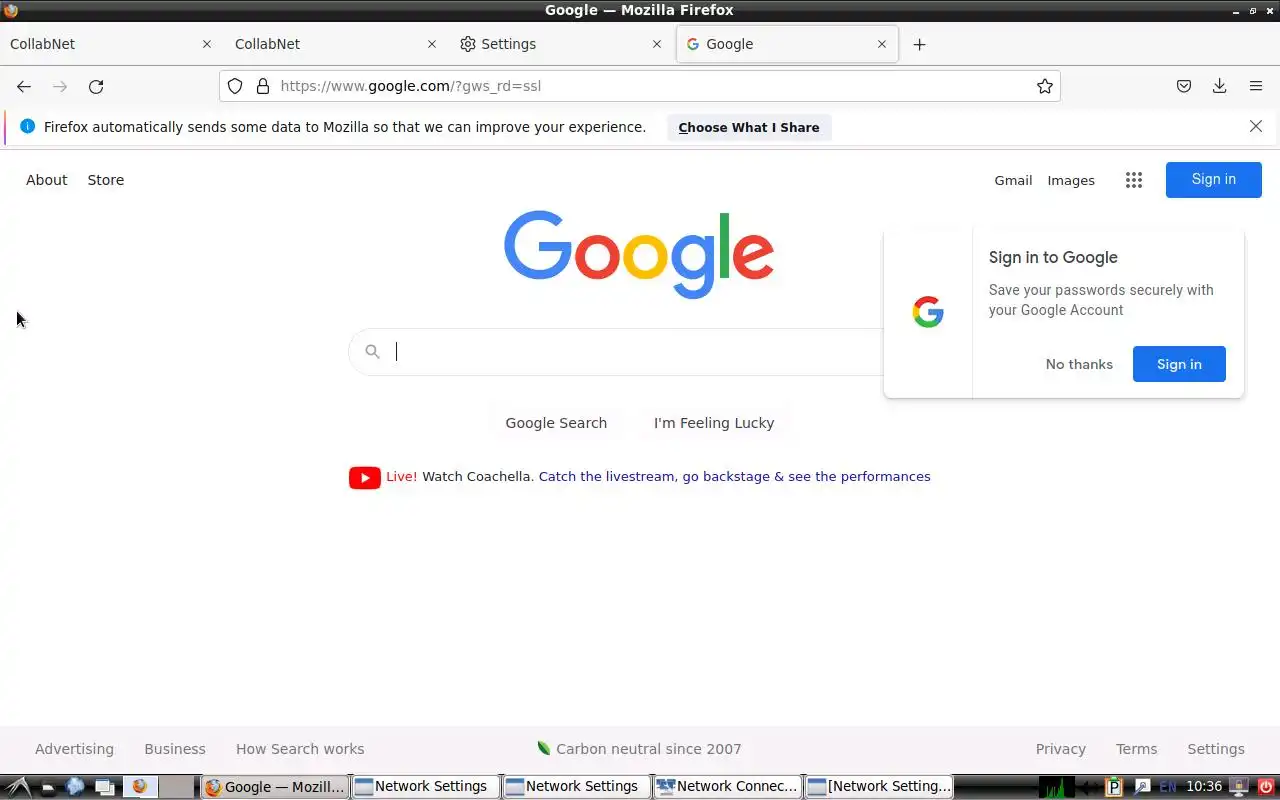Viewport: 1280px width, 800px height.
Task: Click I'm Feeling Lucky button
Action: coord(714,423)
